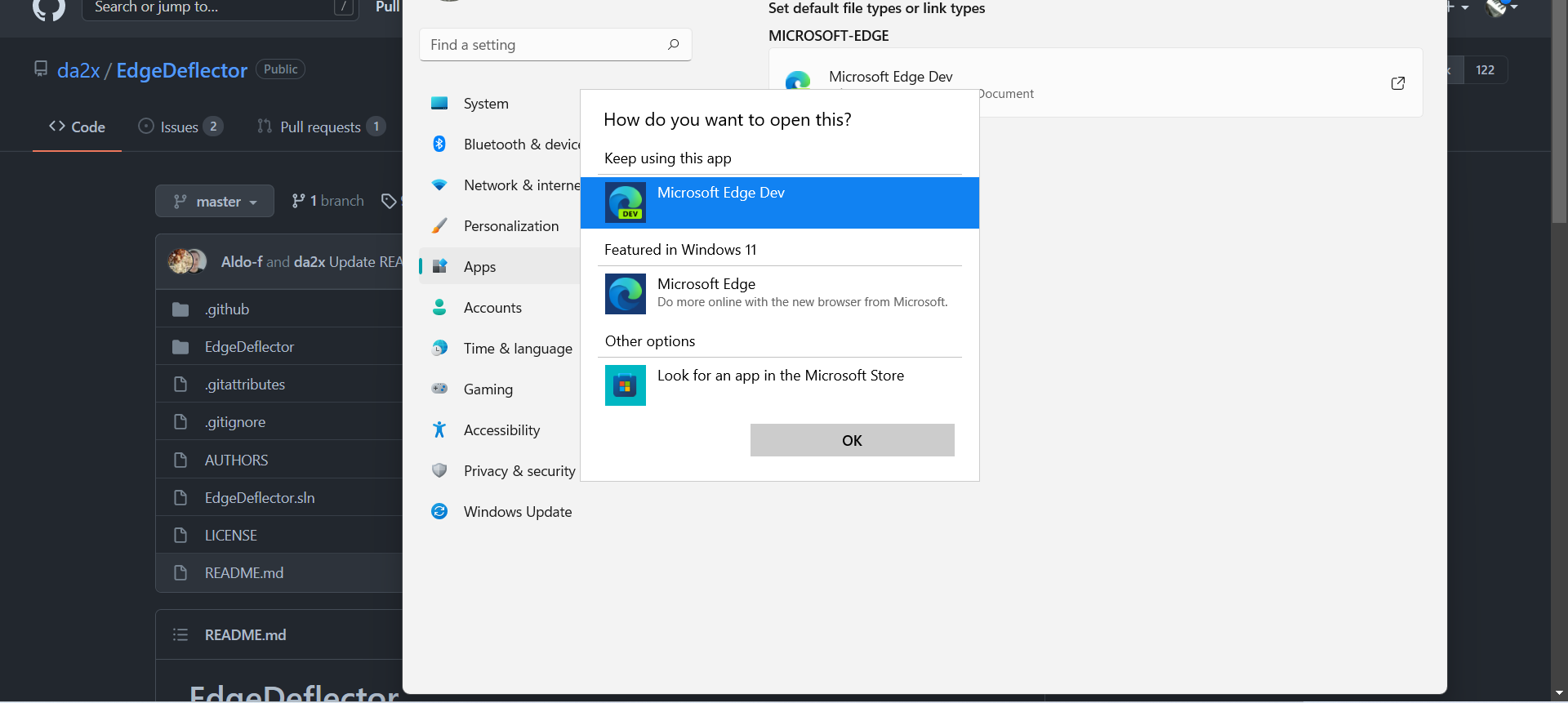Image resolution: width=1568 pixels, height=703 pixels.
Task: Open the master branch dropdown
Action: tap(215, 201)
